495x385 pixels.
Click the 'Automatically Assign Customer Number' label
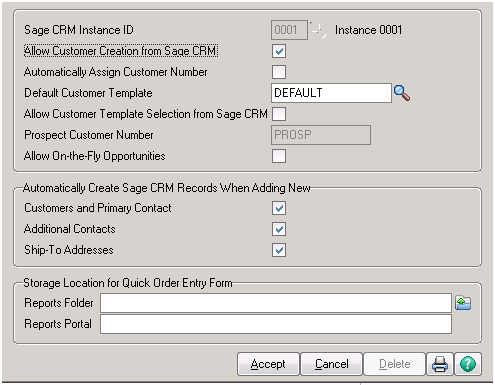[116, 72]
